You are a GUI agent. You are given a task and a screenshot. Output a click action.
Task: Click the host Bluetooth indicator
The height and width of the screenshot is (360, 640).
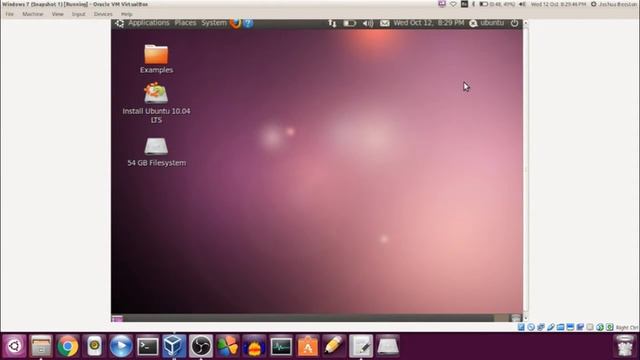[x=473, y=4]
